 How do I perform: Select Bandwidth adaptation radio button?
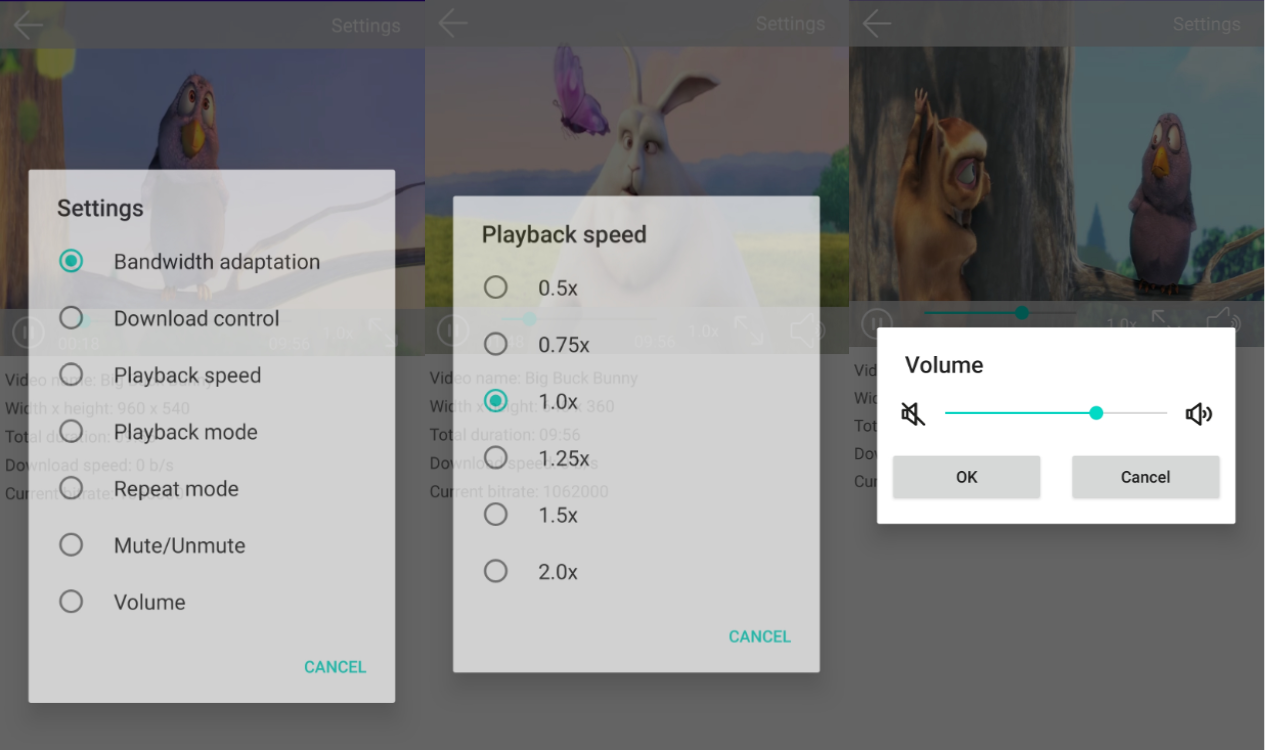point(70,261)
